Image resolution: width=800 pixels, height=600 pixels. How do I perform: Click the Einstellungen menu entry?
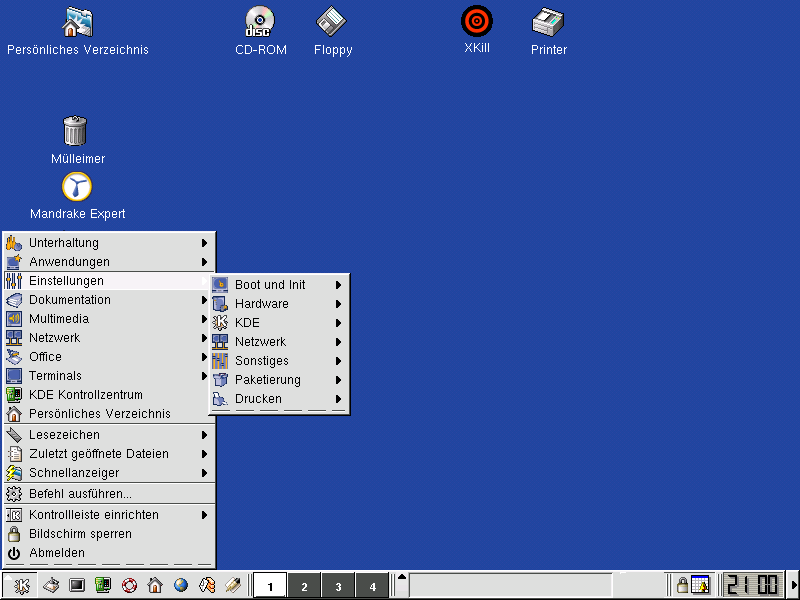tap(109, 281)
